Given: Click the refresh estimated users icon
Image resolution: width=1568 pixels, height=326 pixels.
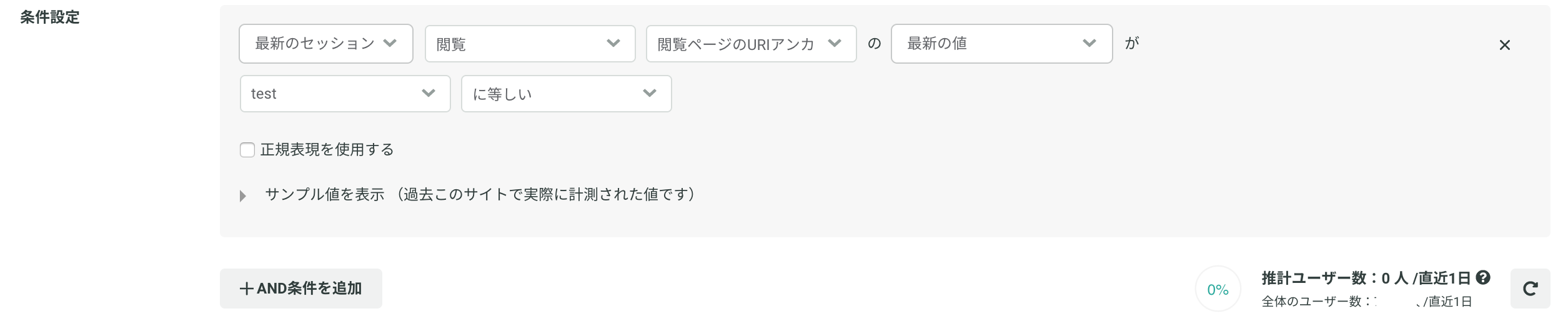Looking at the screenshot, I should tap(1530, 289).
